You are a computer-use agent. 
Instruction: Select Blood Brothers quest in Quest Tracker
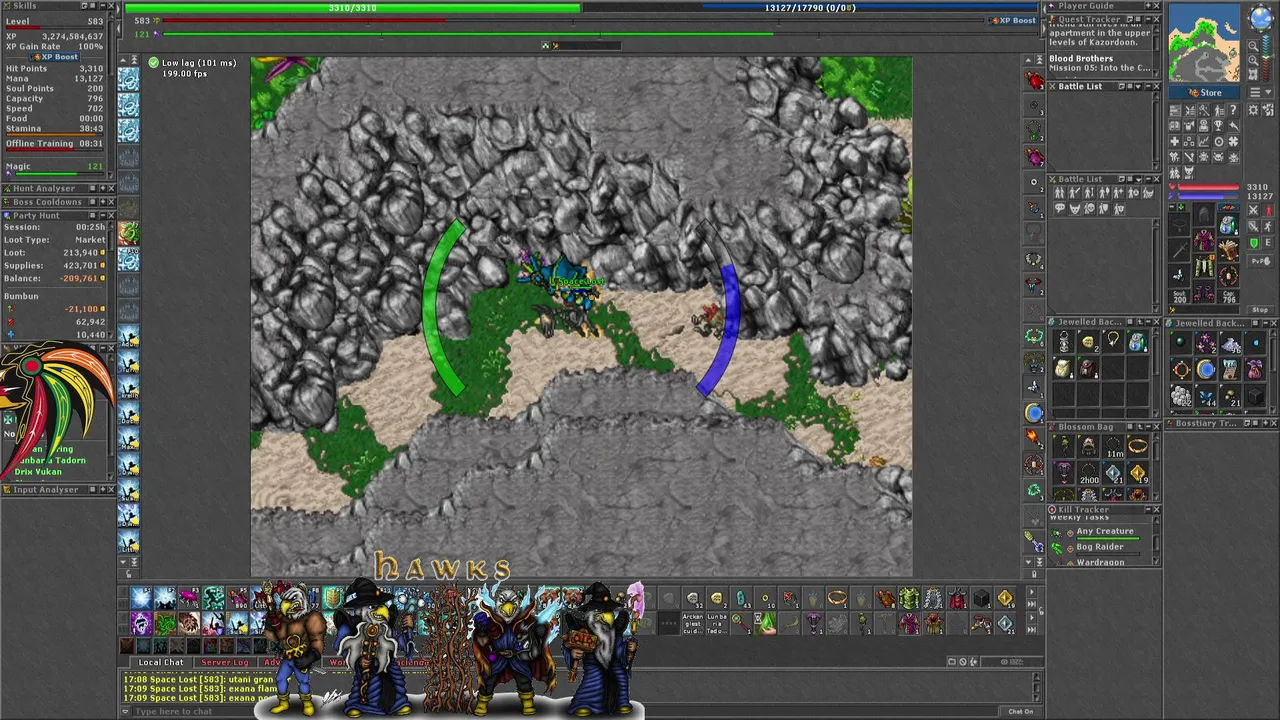1081,59
